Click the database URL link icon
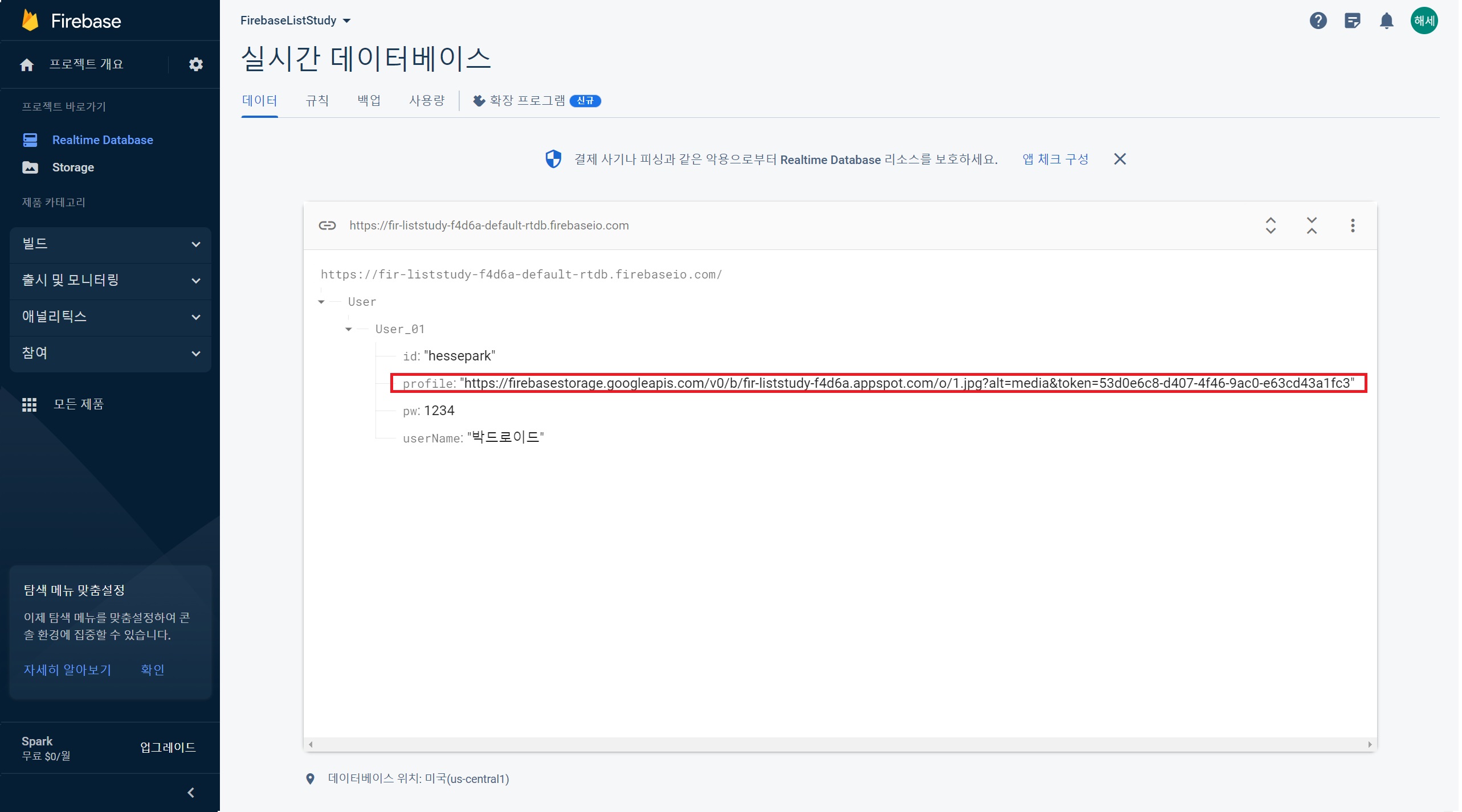 tap(327, 225)
